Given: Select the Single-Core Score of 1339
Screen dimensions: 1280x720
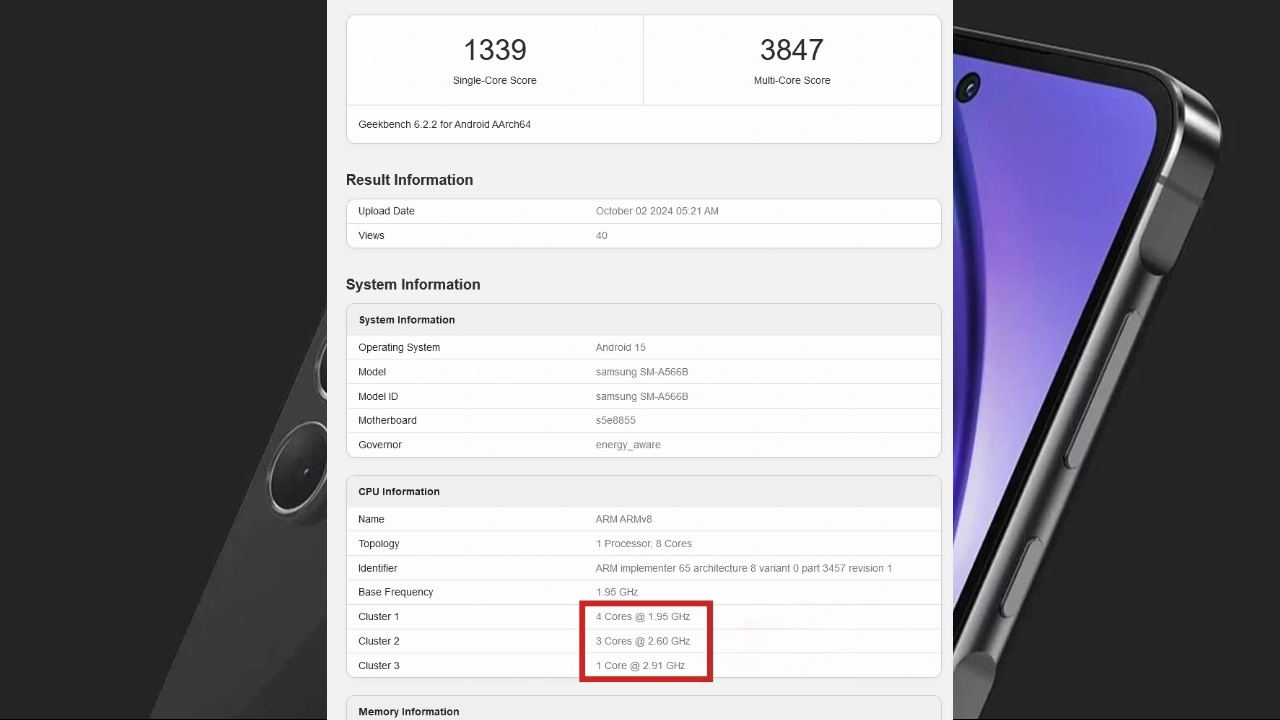Looking at the screenshot, I should point(494,50).
